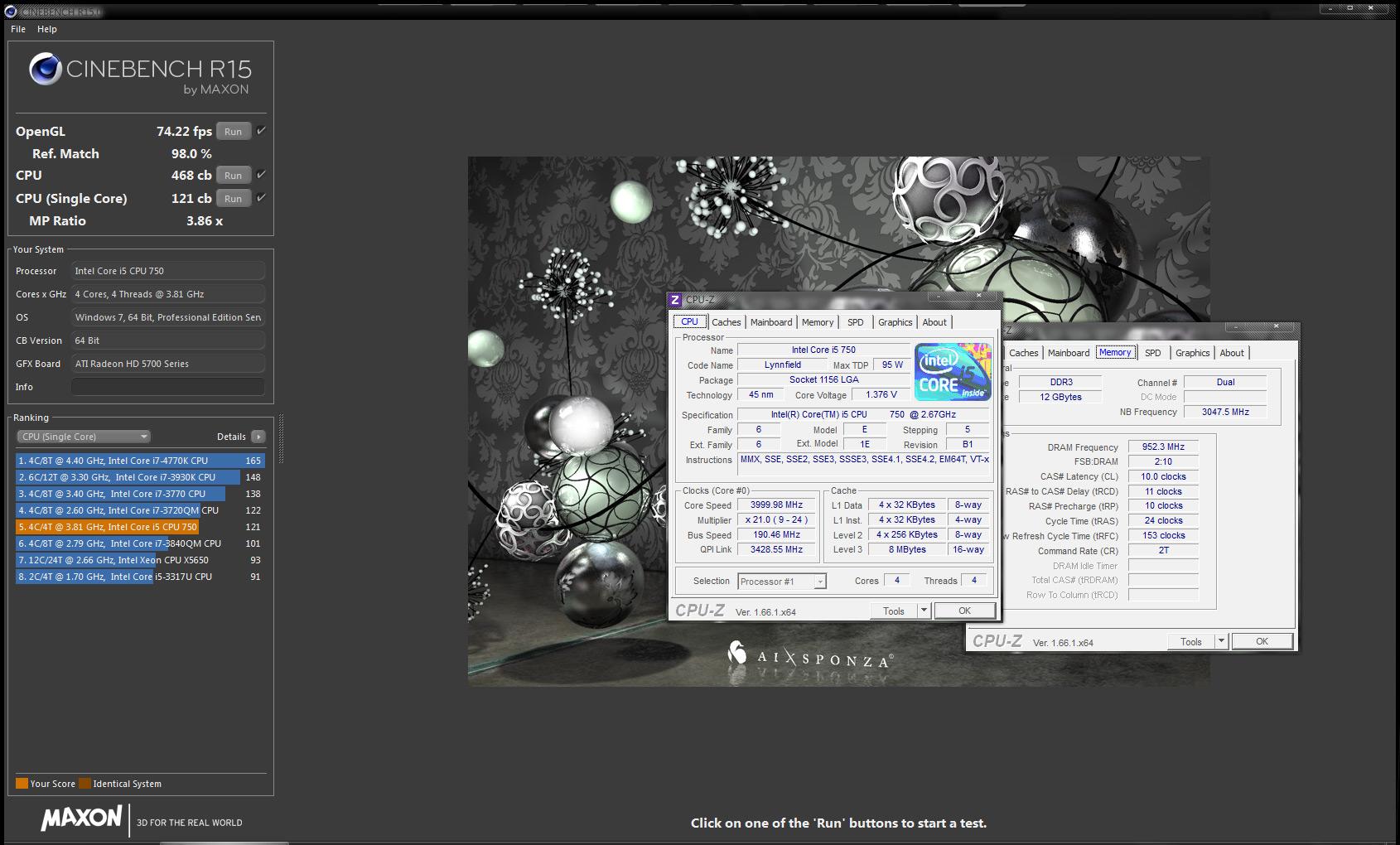1400x845 pixels.
Task: Open the About tab in front CPU-Z
Action: point(934,322)
